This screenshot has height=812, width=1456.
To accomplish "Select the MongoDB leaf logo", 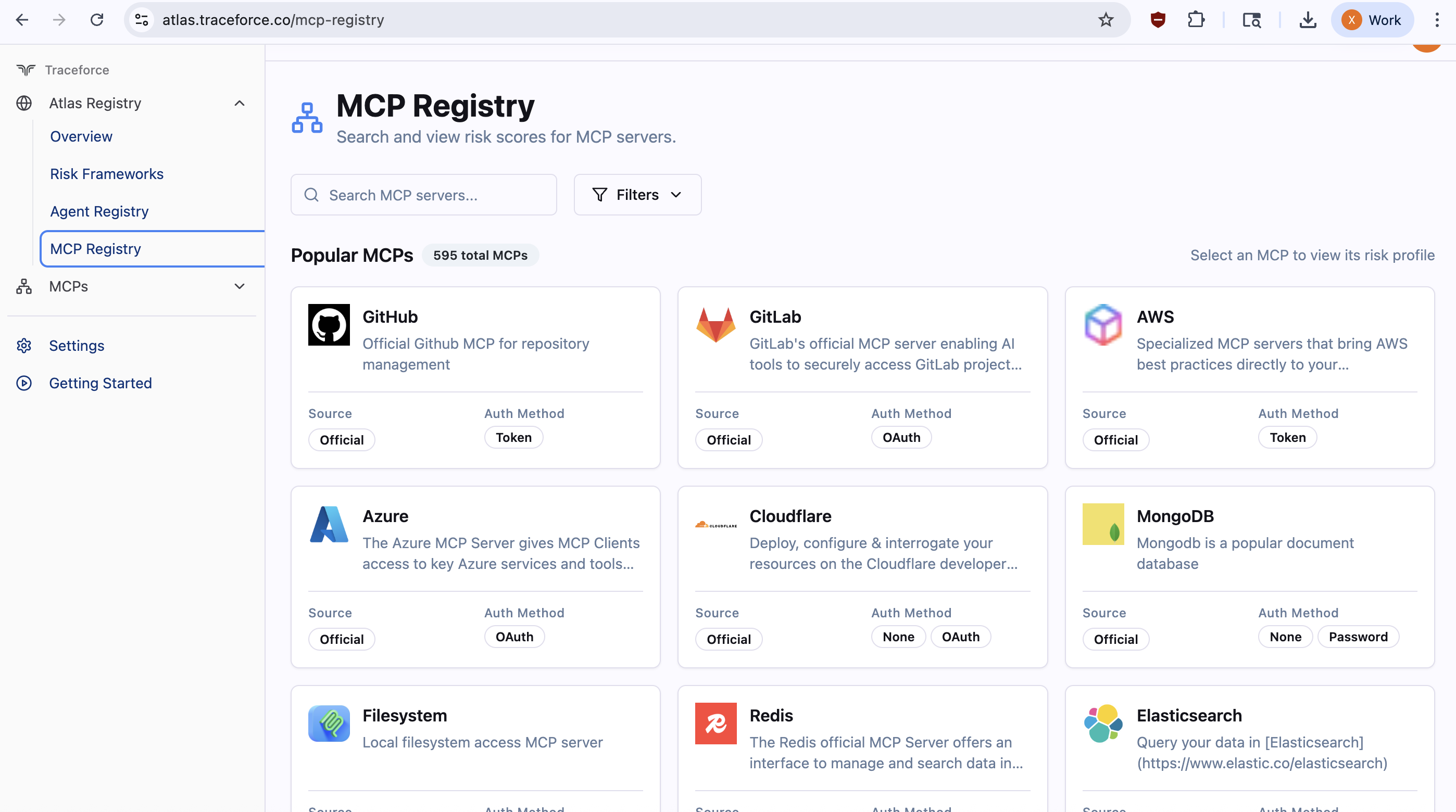I will click(1103, 524).
